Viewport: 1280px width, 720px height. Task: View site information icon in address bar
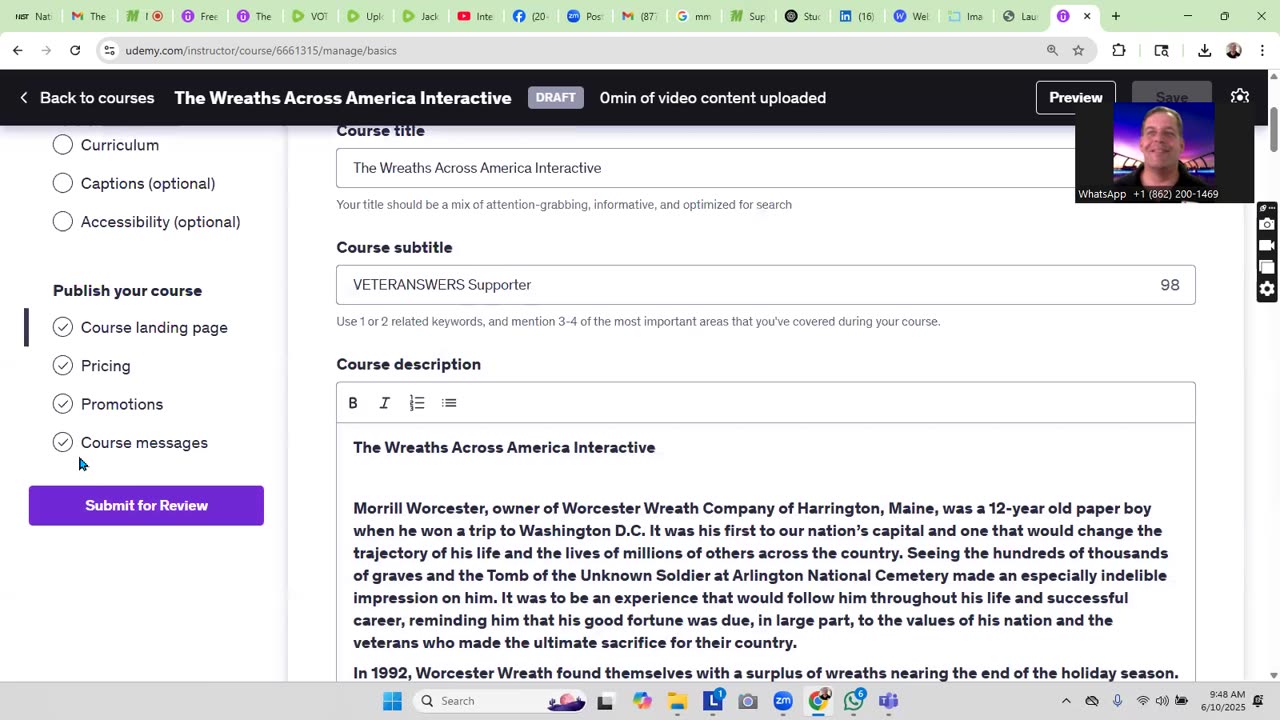[x=109, y=50]
